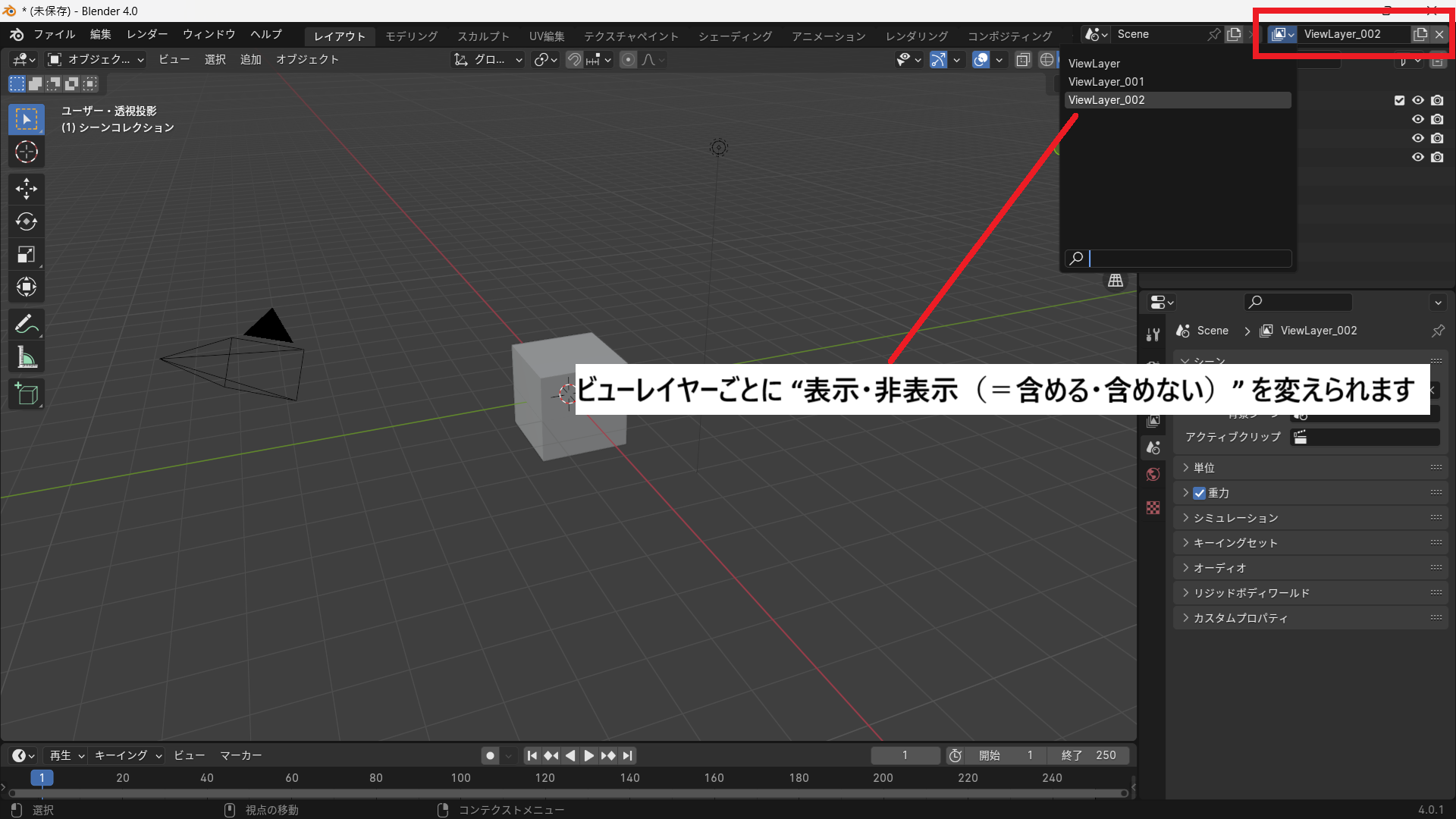
Task: Select the Rotate tool
Action: pyautogui.click(x=27, y=221)
